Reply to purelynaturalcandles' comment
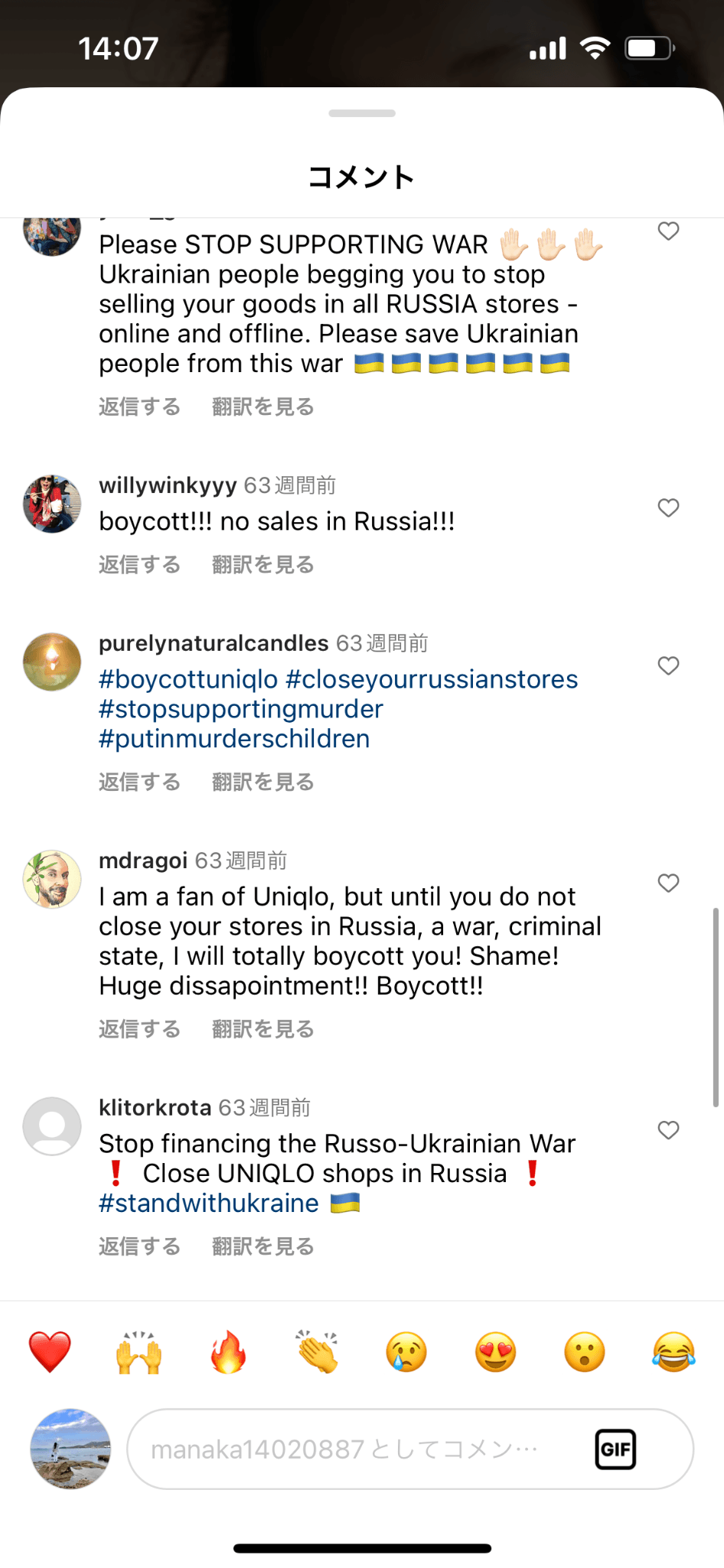724x1568 pixels. click(139, 782)
